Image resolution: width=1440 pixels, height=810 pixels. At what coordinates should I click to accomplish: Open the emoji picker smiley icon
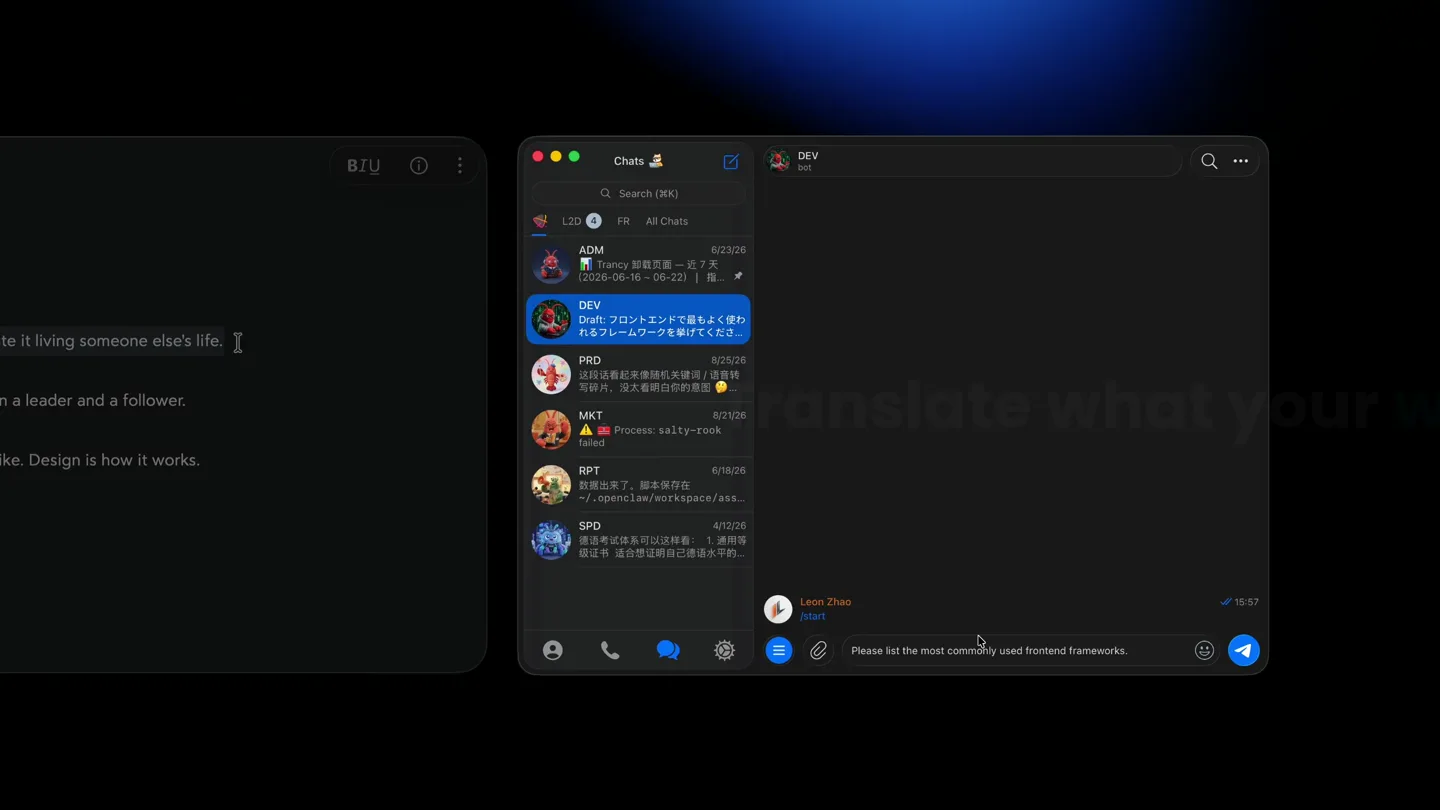click(x=1204, y=651)
